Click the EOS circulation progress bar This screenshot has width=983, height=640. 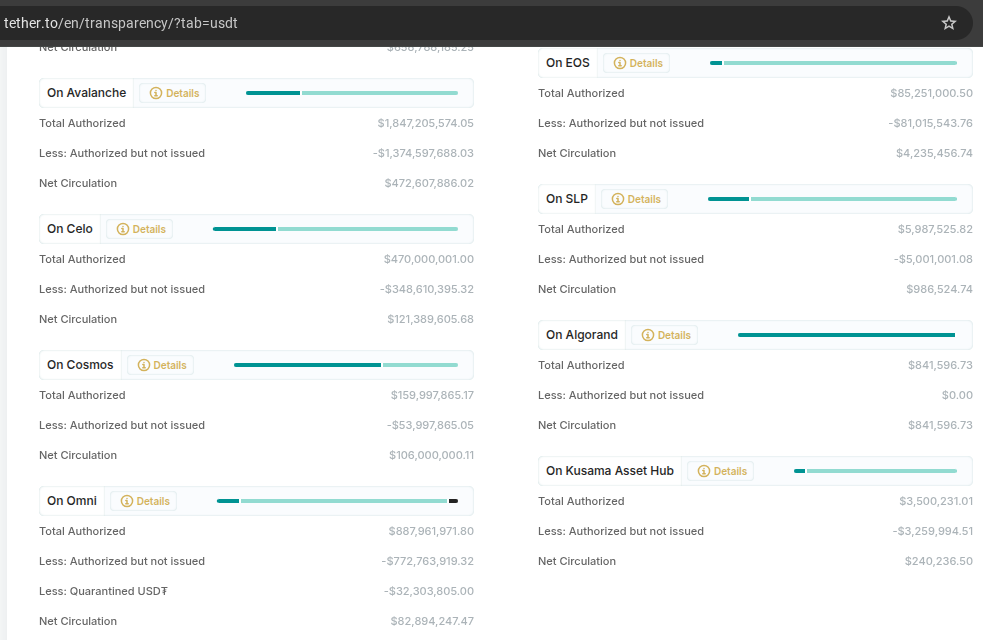[833, 63]
